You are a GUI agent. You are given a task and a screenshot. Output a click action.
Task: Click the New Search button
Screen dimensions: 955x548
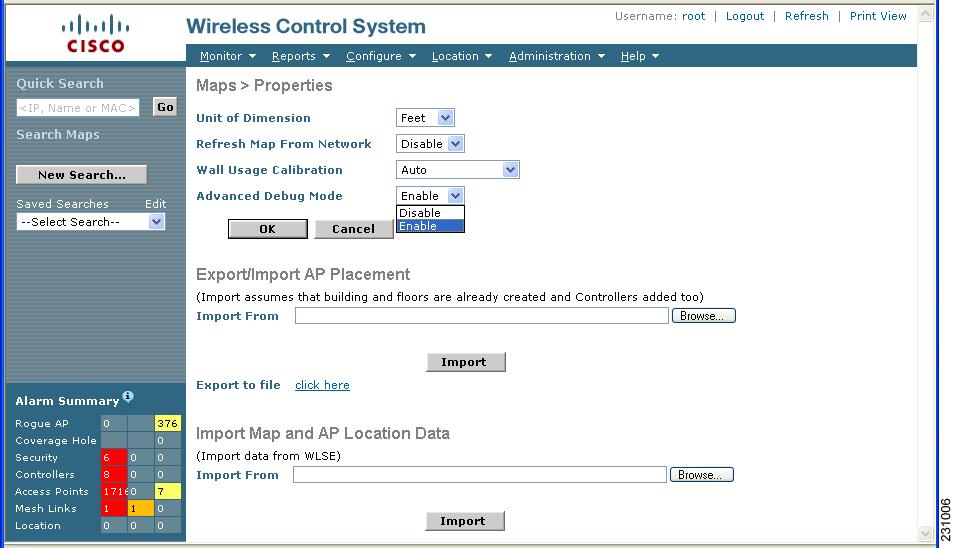pos(82,175)
